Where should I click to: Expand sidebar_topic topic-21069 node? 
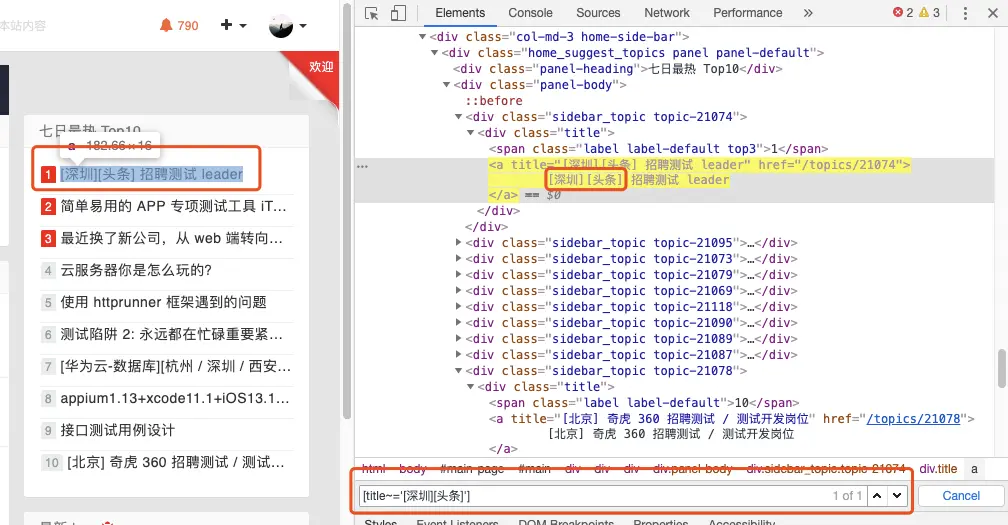(x=458, y=291)
